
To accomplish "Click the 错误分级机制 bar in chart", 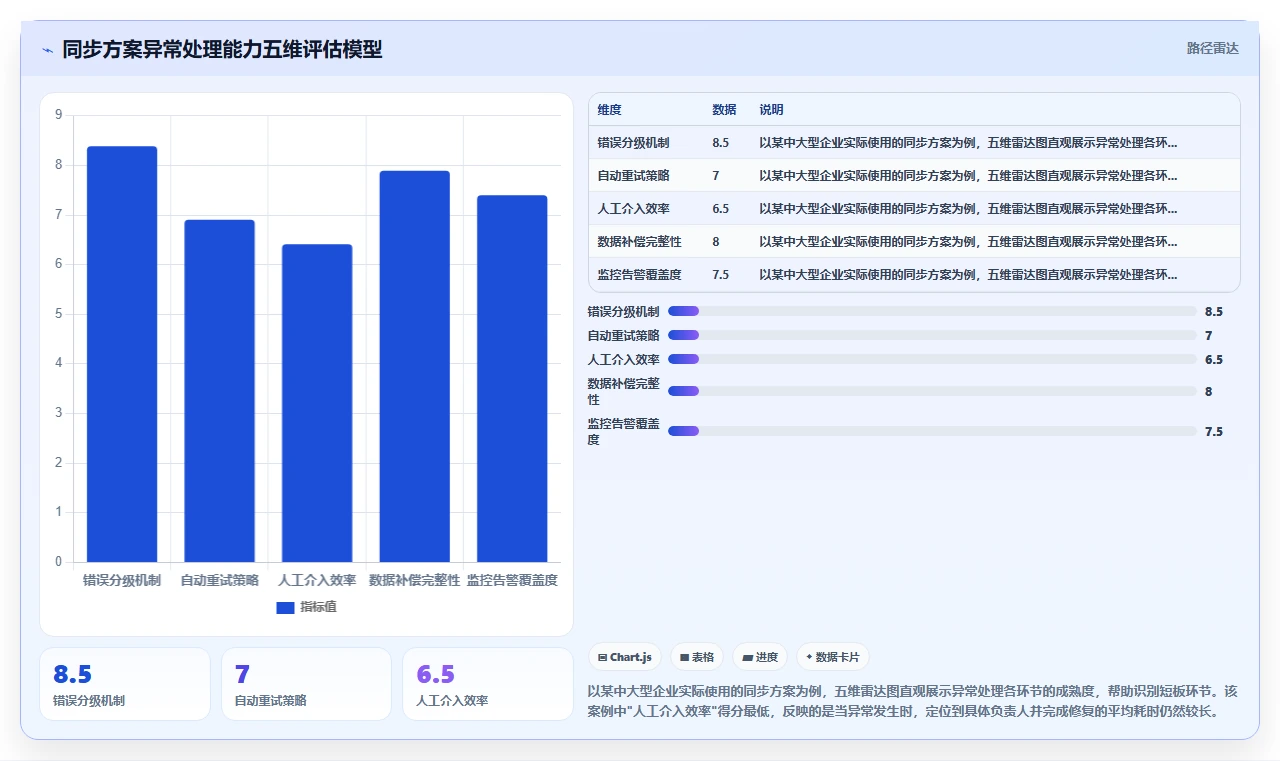I will point(122,354).
